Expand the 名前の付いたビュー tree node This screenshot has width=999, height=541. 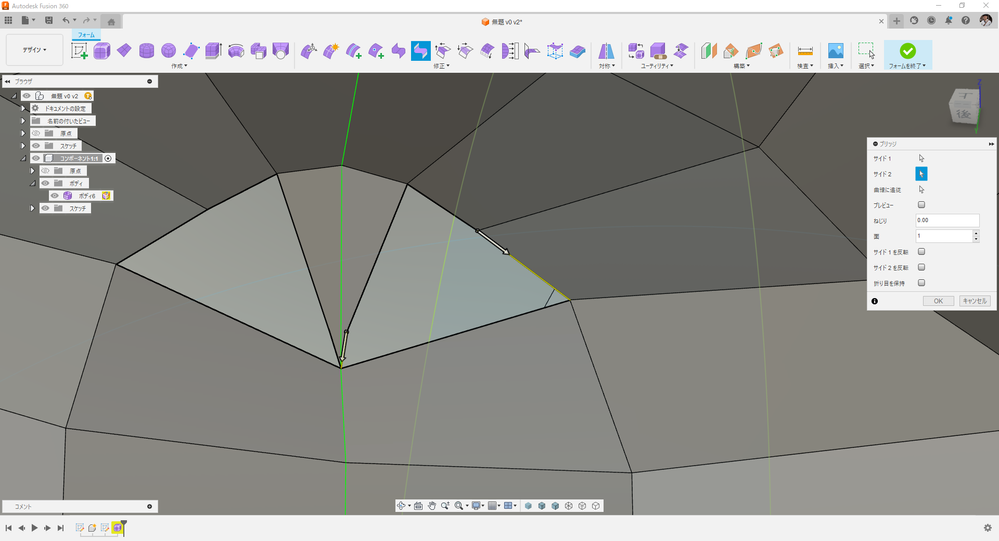point(24,120)
